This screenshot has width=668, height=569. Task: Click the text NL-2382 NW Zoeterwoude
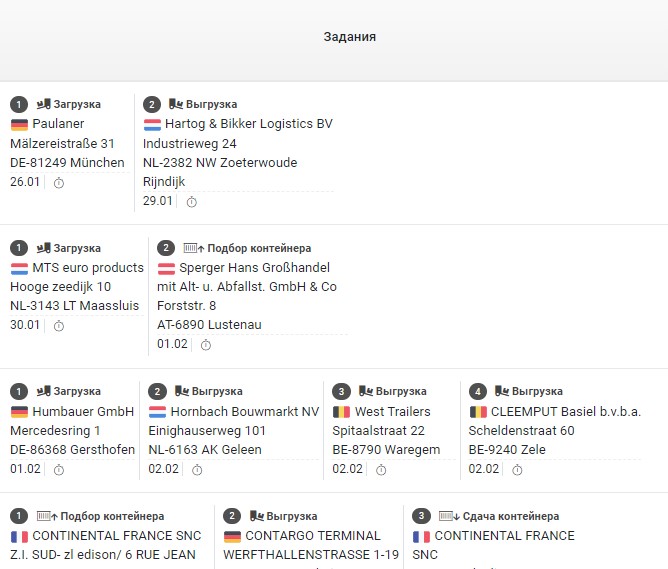coord(220,163)
